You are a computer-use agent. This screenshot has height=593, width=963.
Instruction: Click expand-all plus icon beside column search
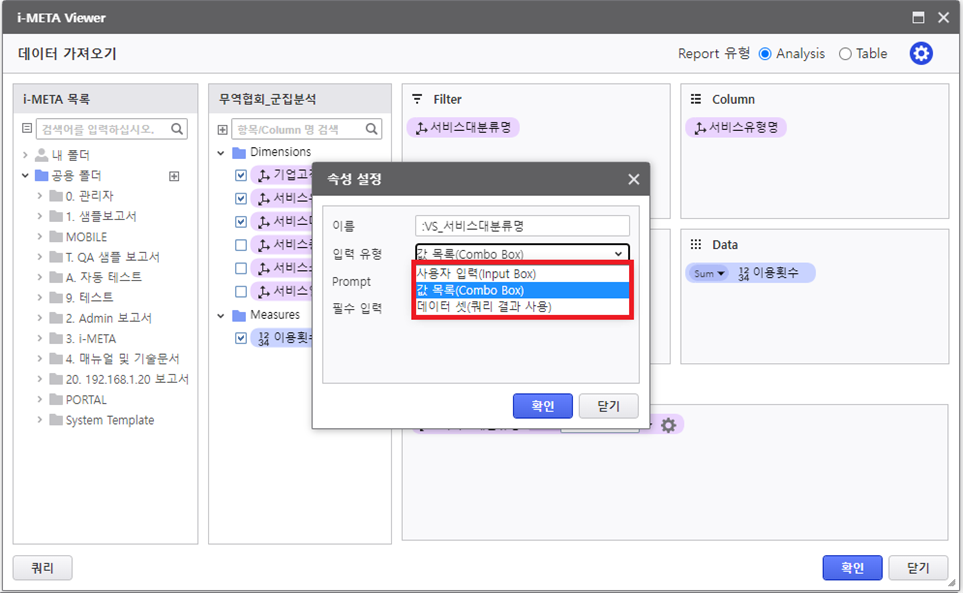pyautogui.click(x=222, y=129)
